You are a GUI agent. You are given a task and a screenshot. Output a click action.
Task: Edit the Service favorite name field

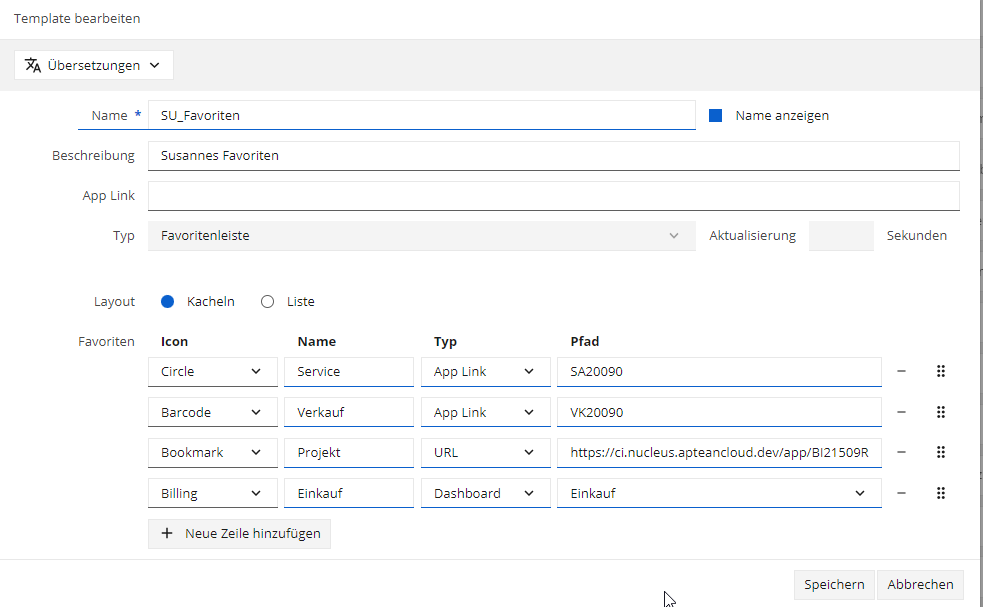[349, 371]
